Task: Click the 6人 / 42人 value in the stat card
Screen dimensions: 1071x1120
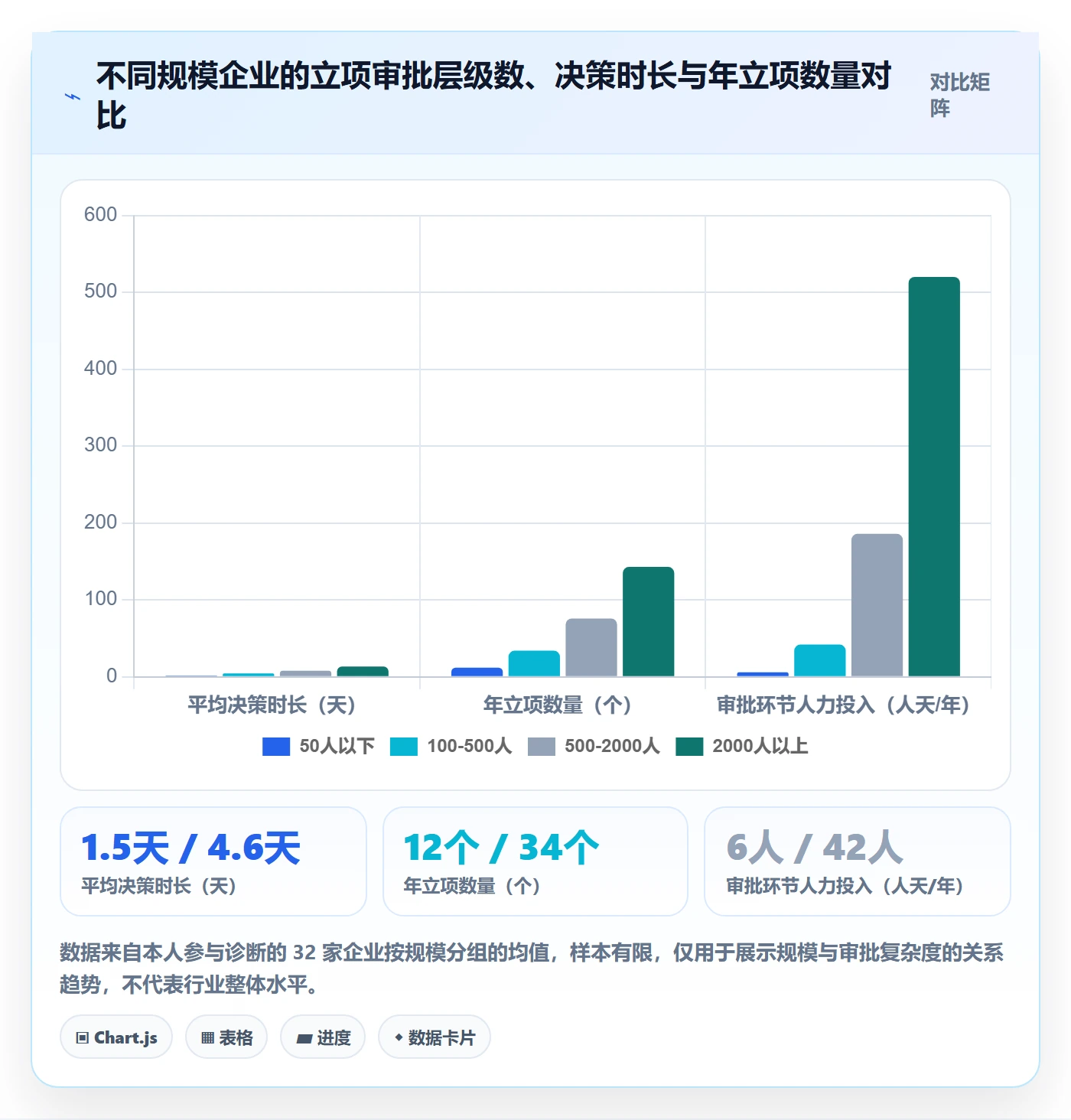Action: pyautogui.click(x=815, y=848)
